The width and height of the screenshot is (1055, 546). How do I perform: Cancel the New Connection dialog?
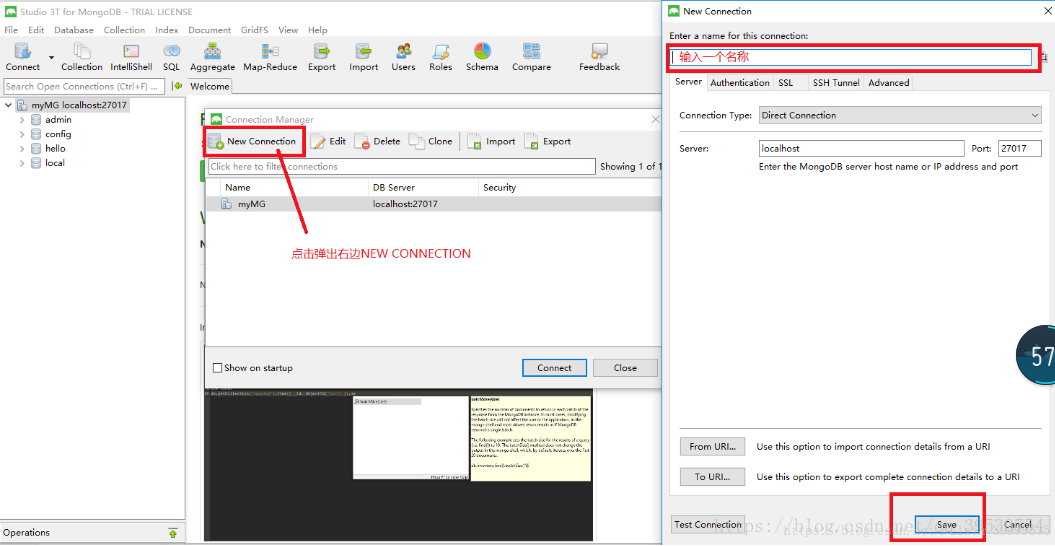point(1017,524)
